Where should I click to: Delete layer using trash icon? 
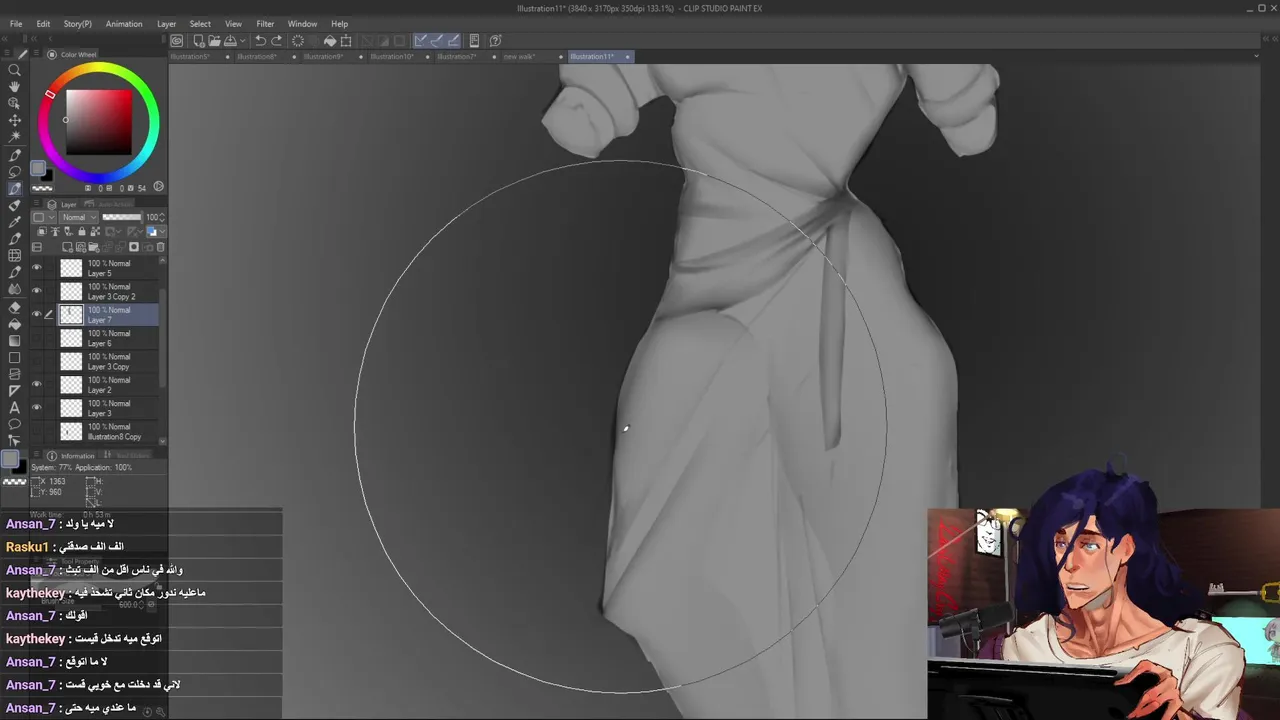pyautogui.click(x=160, y=247)
